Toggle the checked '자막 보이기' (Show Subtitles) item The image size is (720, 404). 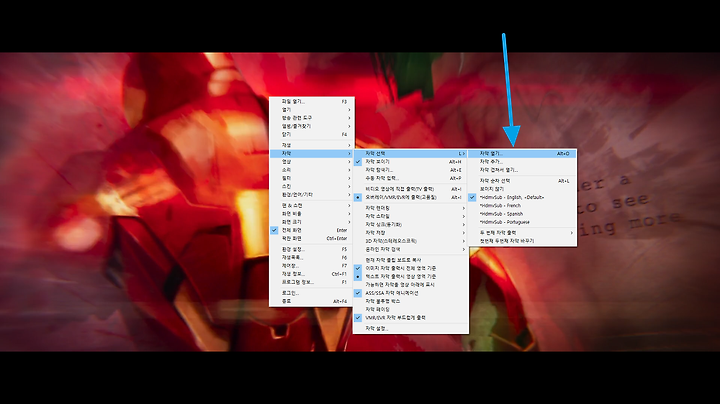[411, 162]
